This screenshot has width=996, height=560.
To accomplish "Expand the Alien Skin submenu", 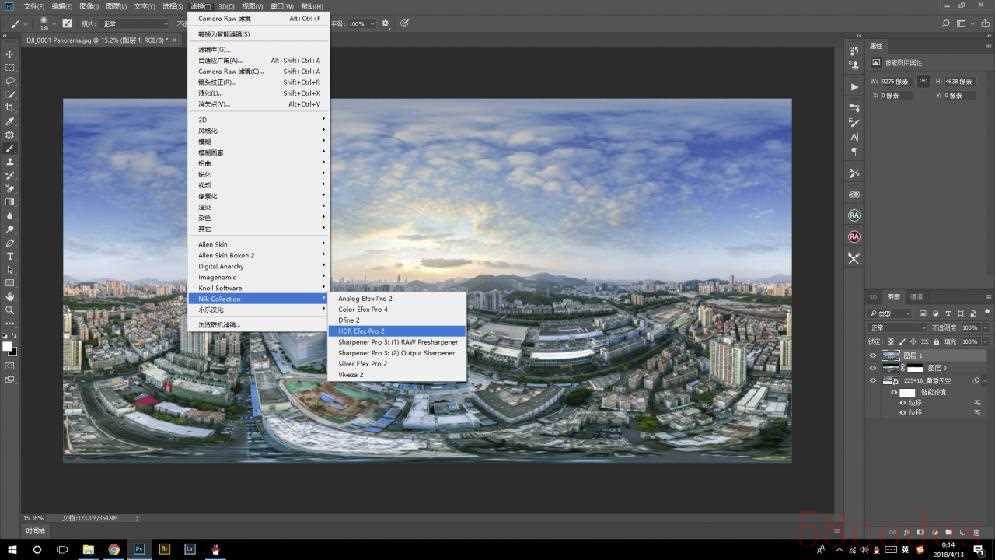I will [259, 244].
